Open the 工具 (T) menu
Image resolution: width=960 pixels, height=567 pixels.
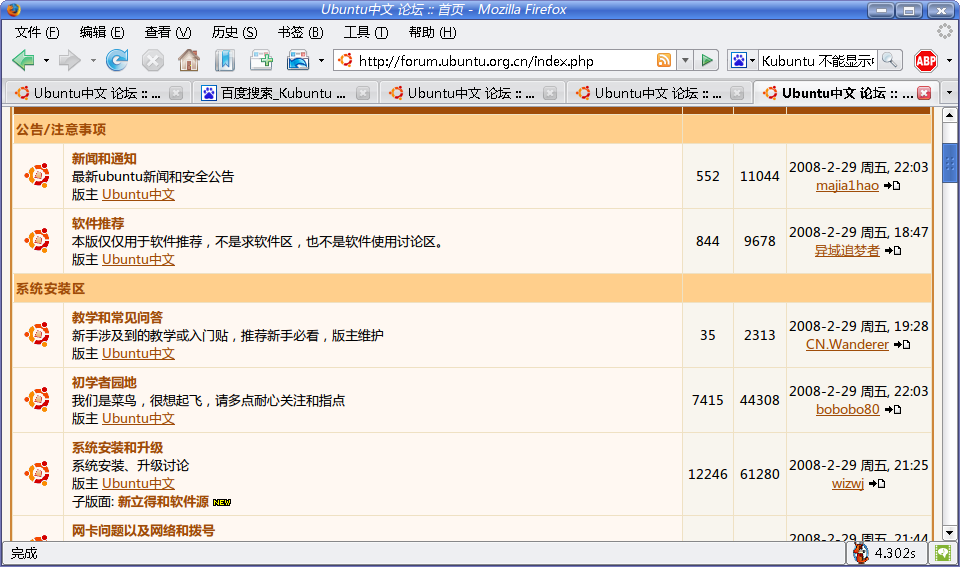(x=366, y=32)
